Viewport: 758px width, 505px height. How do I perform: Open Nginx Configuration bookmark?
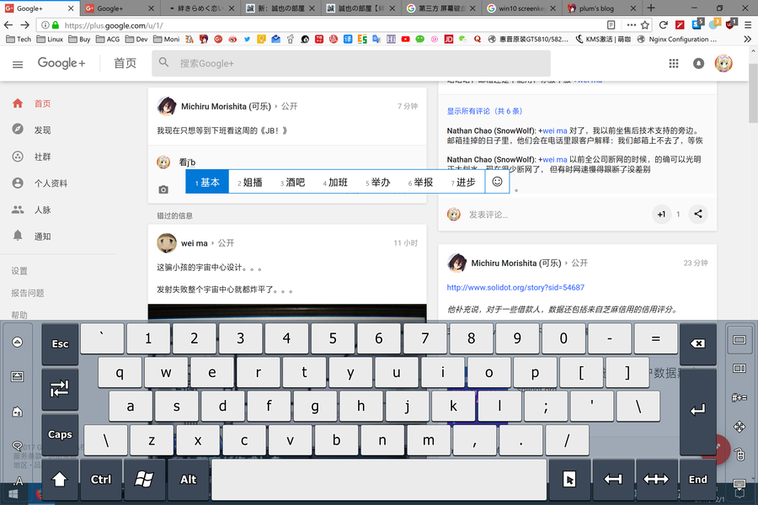pyautogui.click(x=677, y=39)
